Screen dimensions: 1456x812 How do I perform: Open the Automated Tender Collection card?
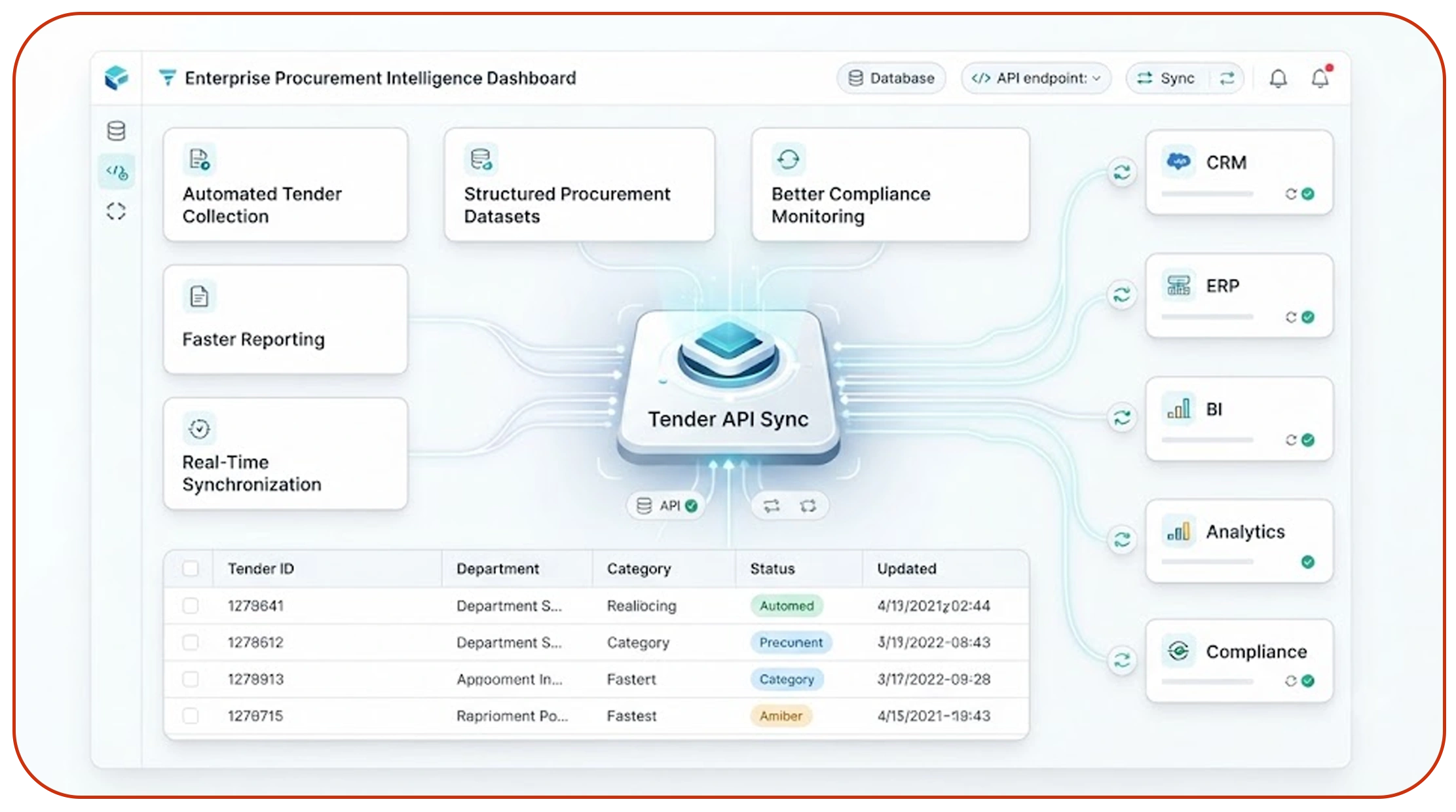click(x=286, y=185)
